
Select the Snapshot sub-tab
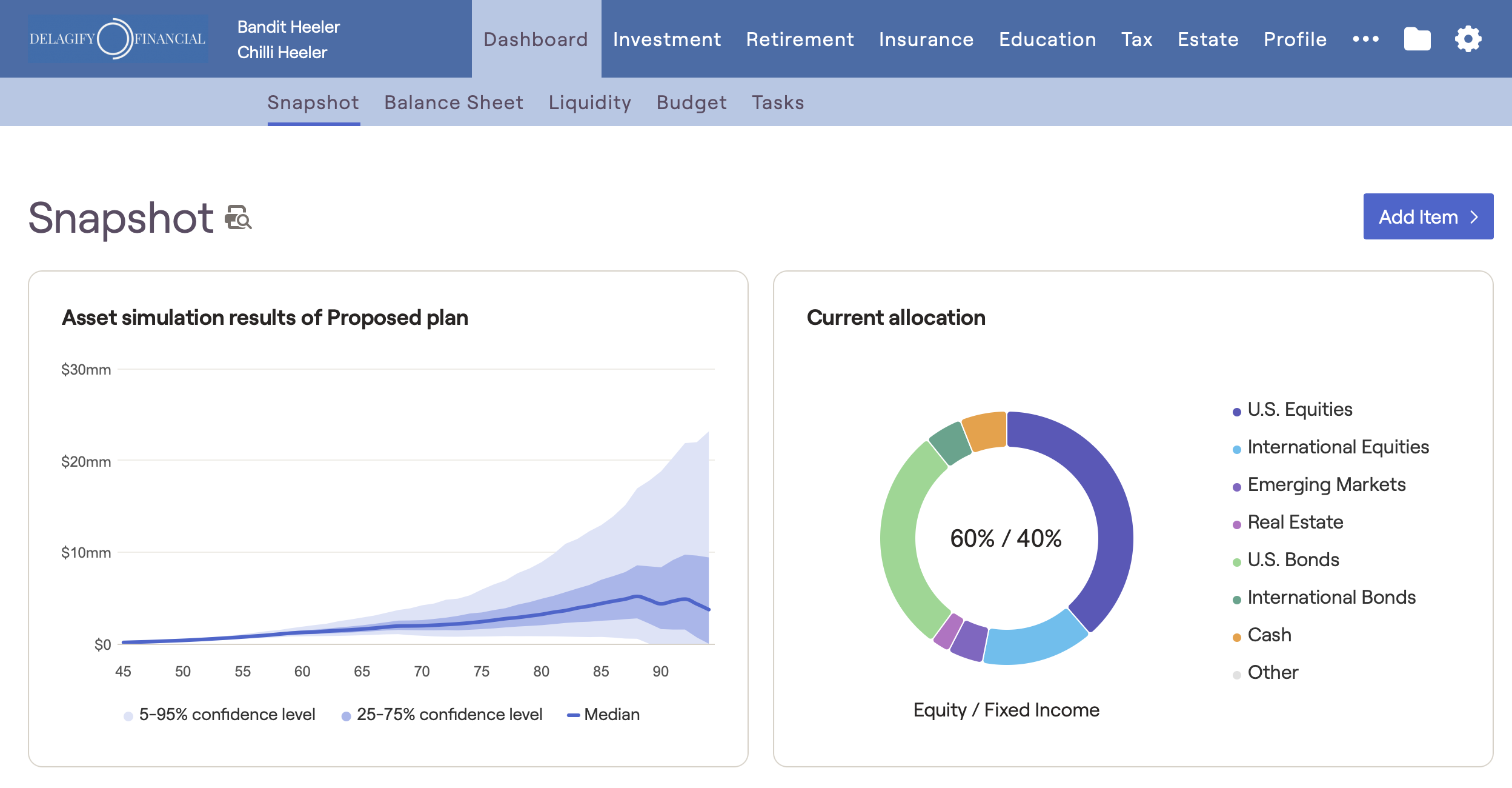click(x=313, y=102)
